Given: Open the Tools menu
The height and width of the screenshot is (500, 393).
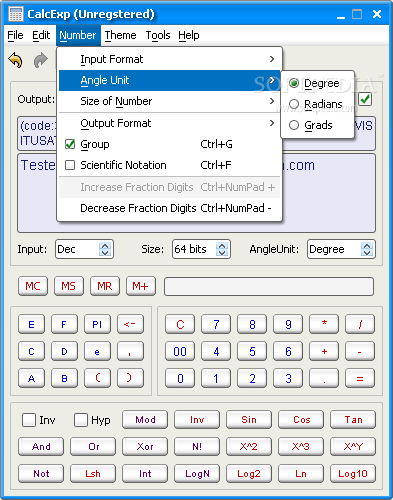Looking at the screenshot, I should 158,35.
